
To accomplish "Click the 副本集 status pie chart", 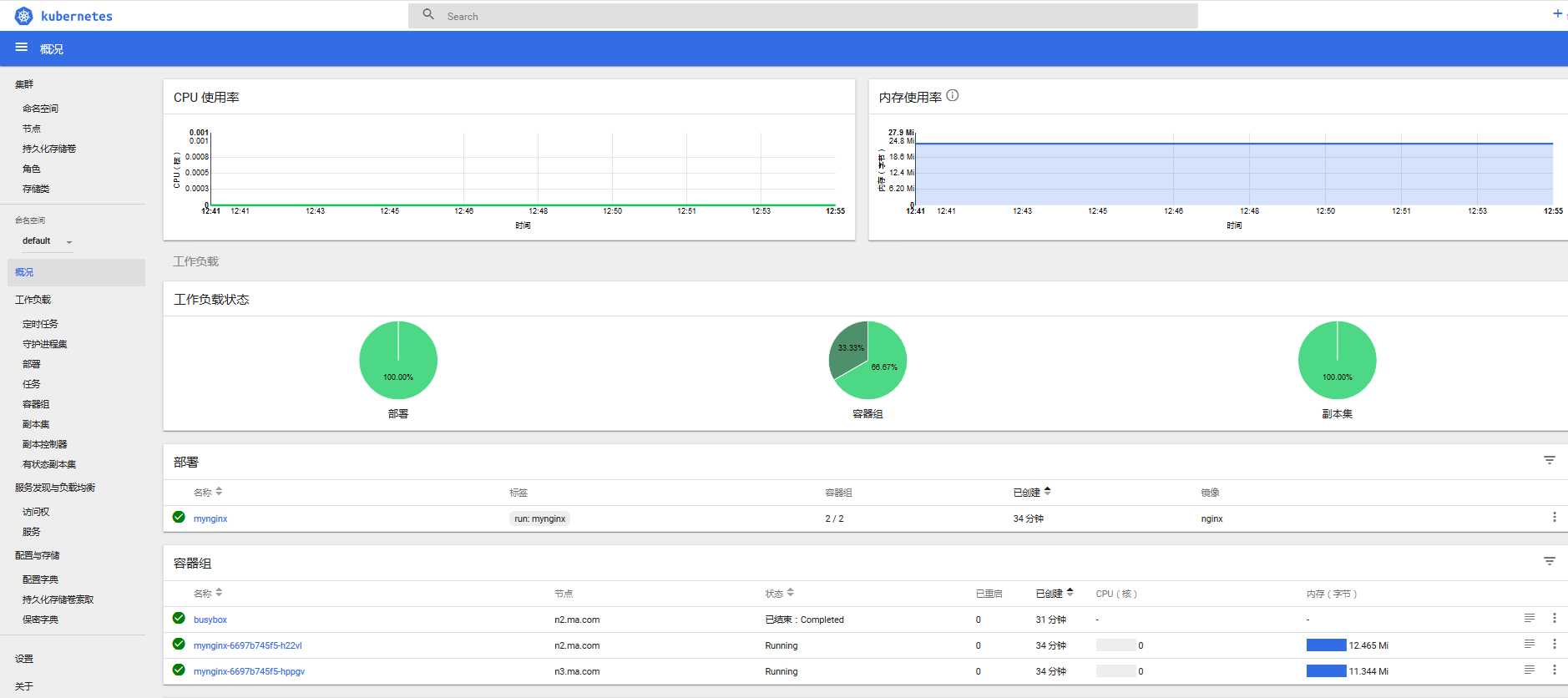I will [1337, 360].
